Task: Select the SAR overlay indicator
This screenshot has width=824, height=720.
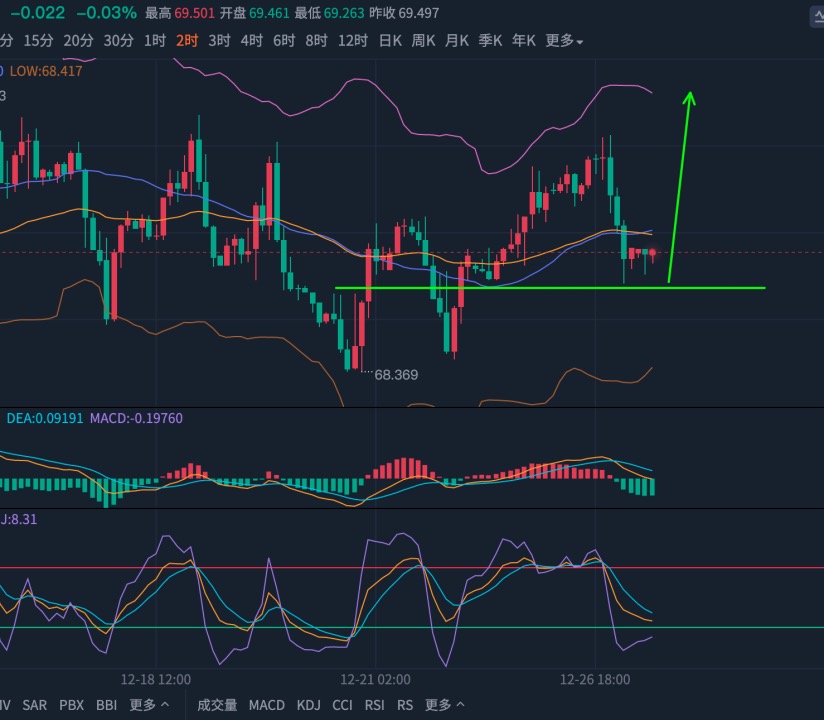Action: click(35, 705)
